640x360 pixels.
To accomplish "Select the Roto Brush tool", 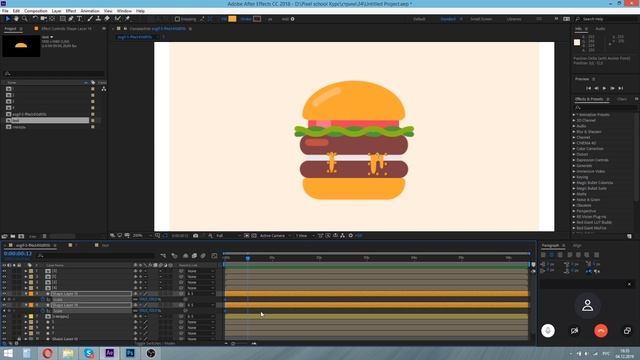I will (x=118, y=19).
